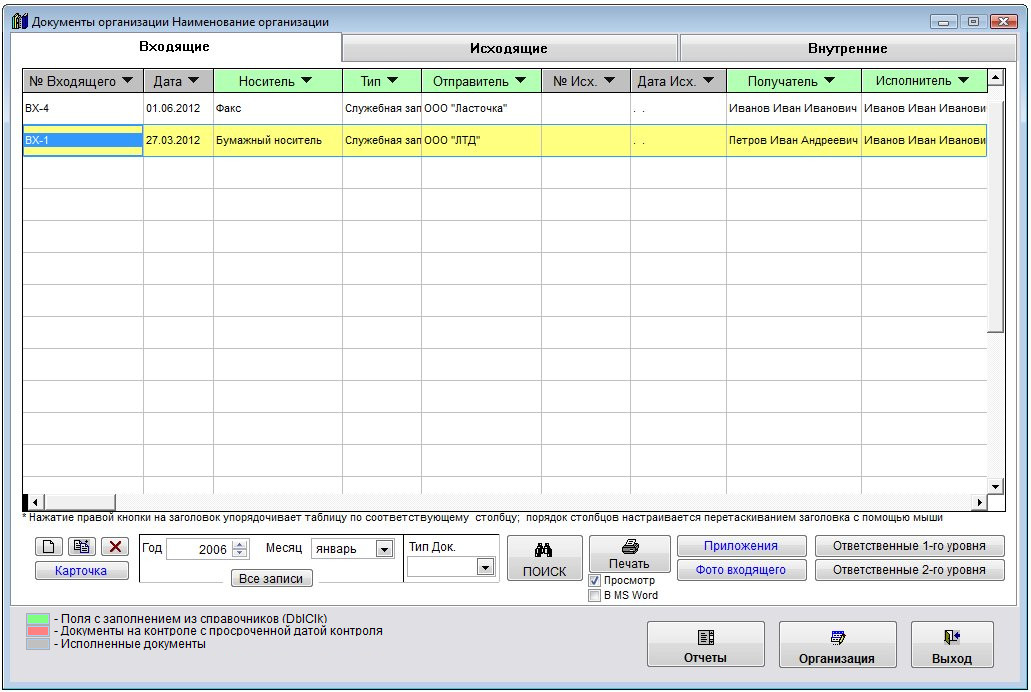Click the Все записи button
Screen dimensions: 1031x692
271,578
